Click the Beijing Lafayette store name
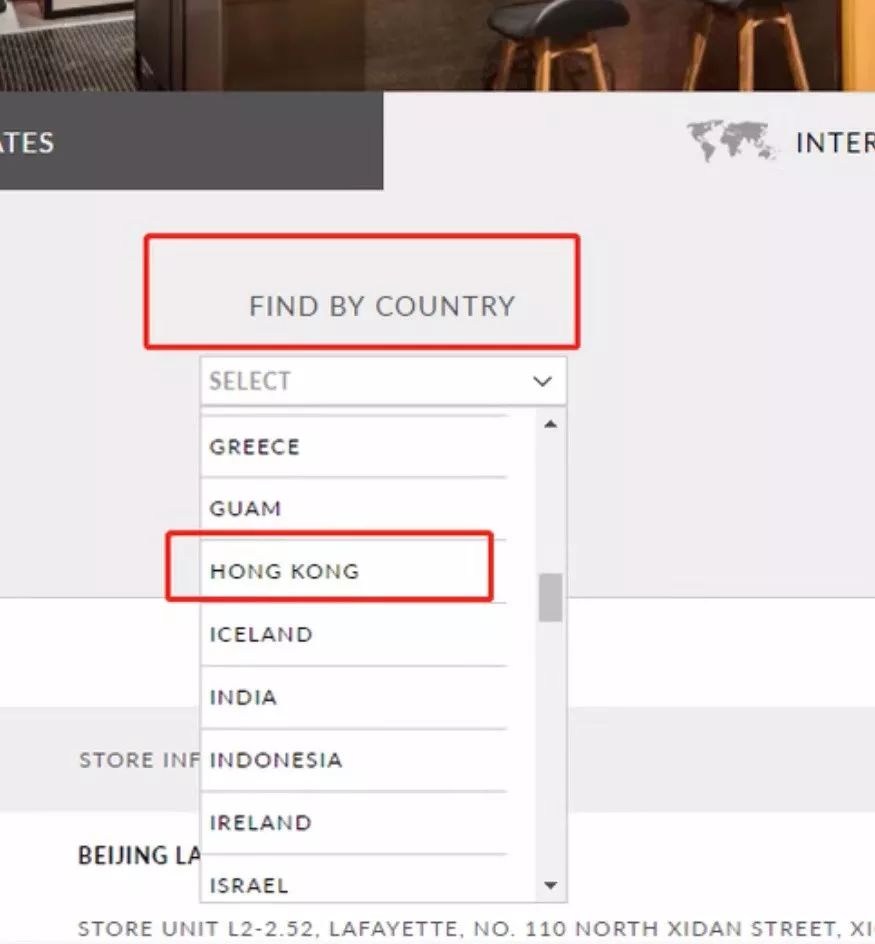 pyautogui.click(x=140, y=856)
